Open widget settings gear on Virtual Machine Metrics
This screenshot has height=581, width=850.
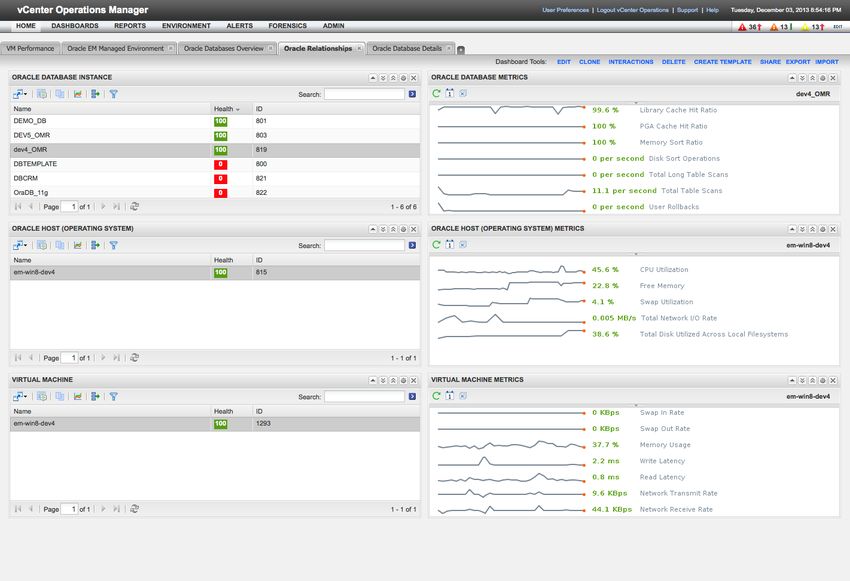[x=823, y=380]
